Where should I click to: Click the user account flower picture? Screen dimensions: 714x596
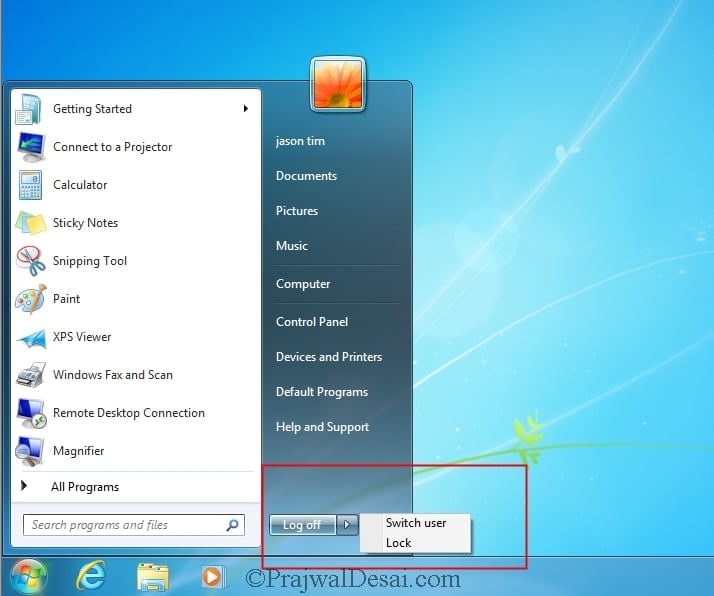tap(338, 84)
